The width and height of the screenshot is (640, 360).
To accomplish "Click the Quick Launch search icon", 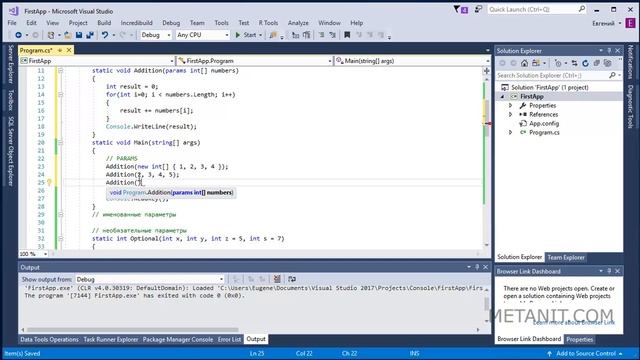I will (582, 9).
